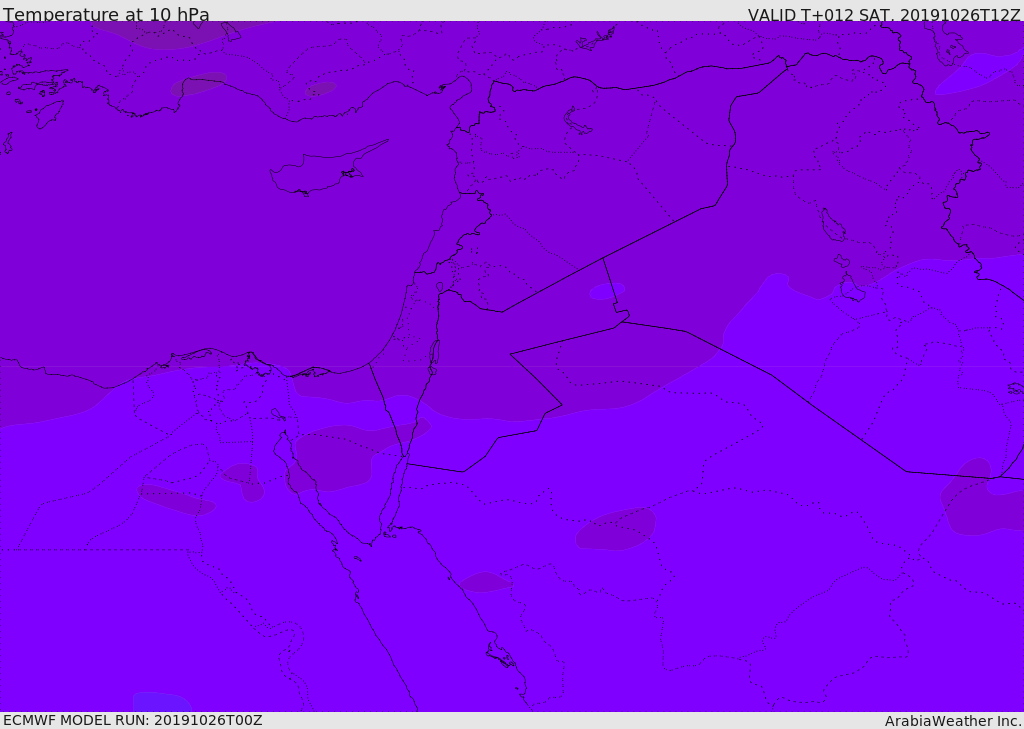Click the island of Cyprus on map
Viewport: 1024px width, 729px height.
327,169
